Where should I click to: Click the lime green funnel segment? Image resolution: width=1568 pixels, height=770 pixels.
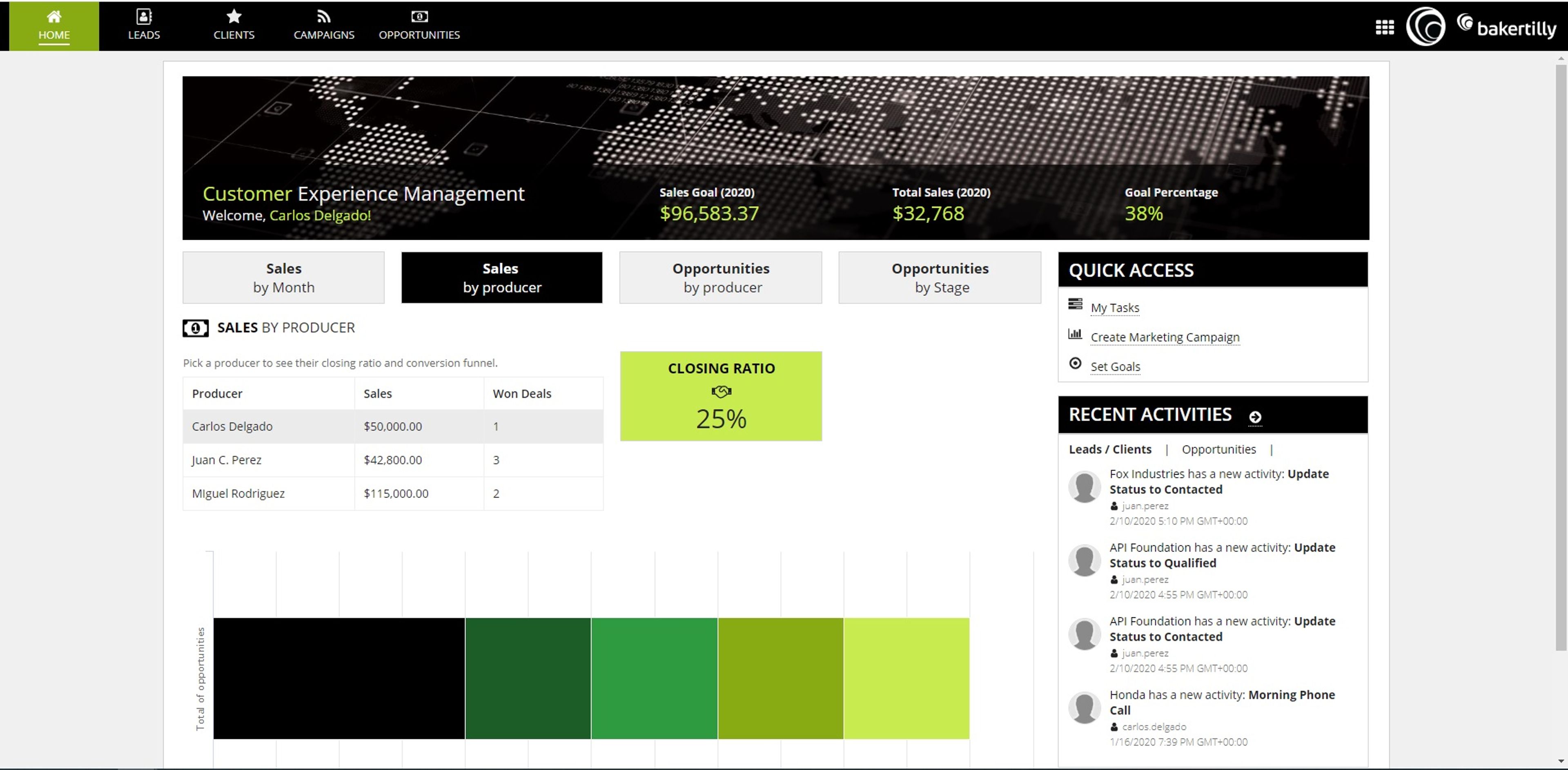(907, 678)
